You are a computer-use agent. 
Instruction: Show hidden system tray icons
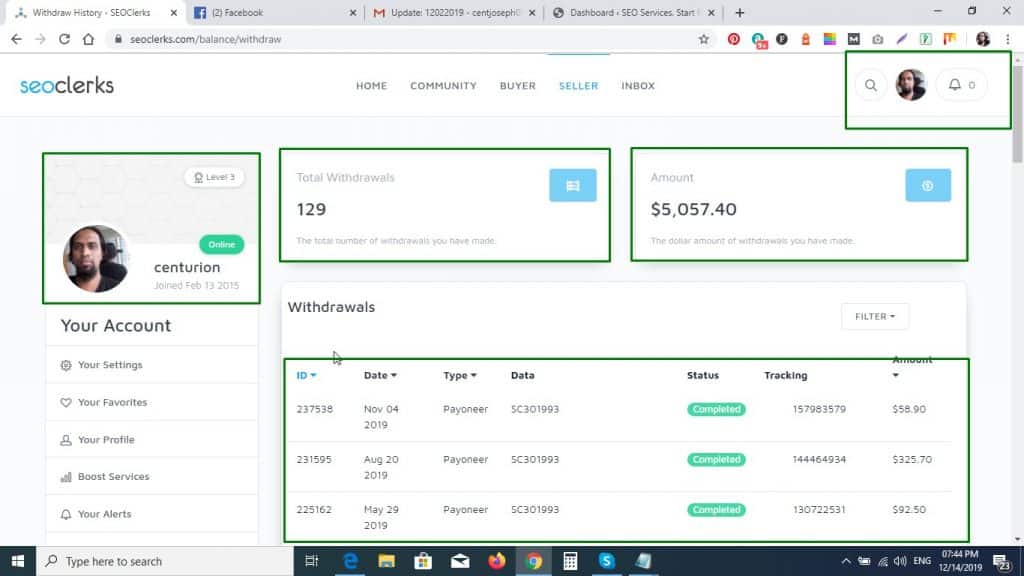[846, 561]
